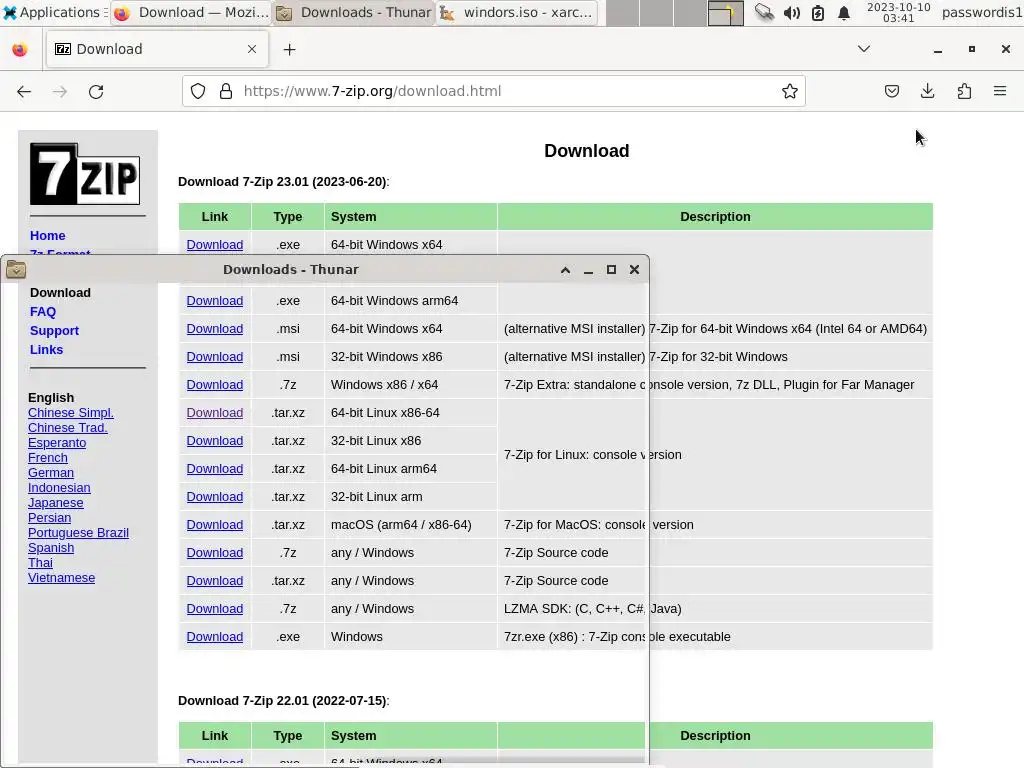Image resolution: width=1024 pixels, height=768 pixels.
Task: Click the panel clock 2023-10-10 03:41
Action: (x=899, y=12)
